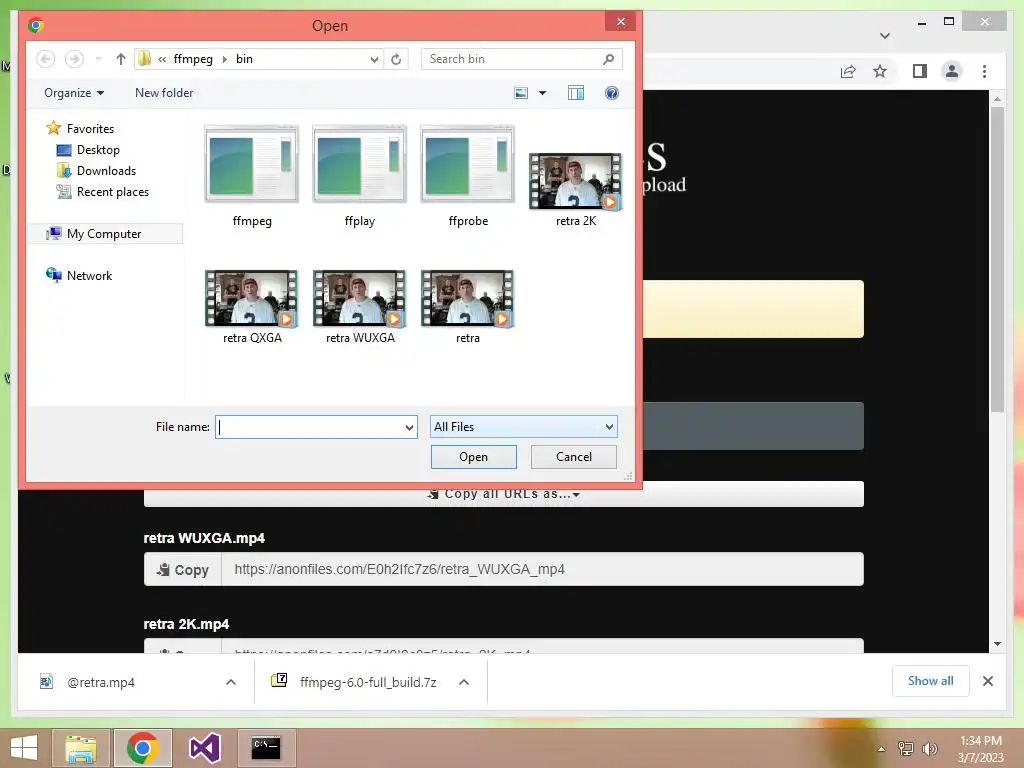Refresh the bin folder listing
The width and height of the screenshot is (1024, 768).
pos(396,59)
